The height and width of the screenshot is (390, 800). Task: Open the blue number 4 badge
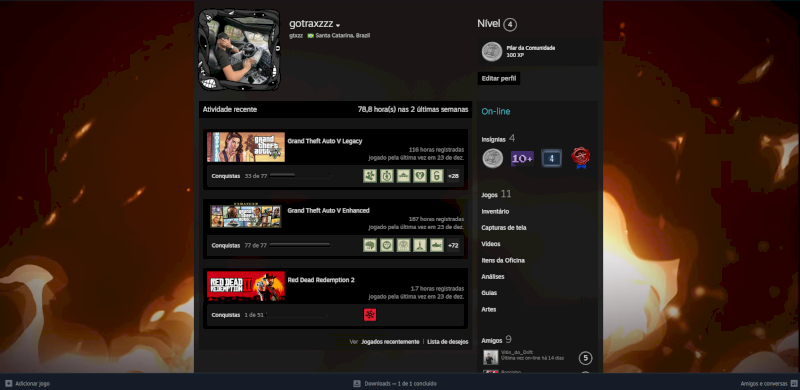pyautogui.click(x=552, y=158)
